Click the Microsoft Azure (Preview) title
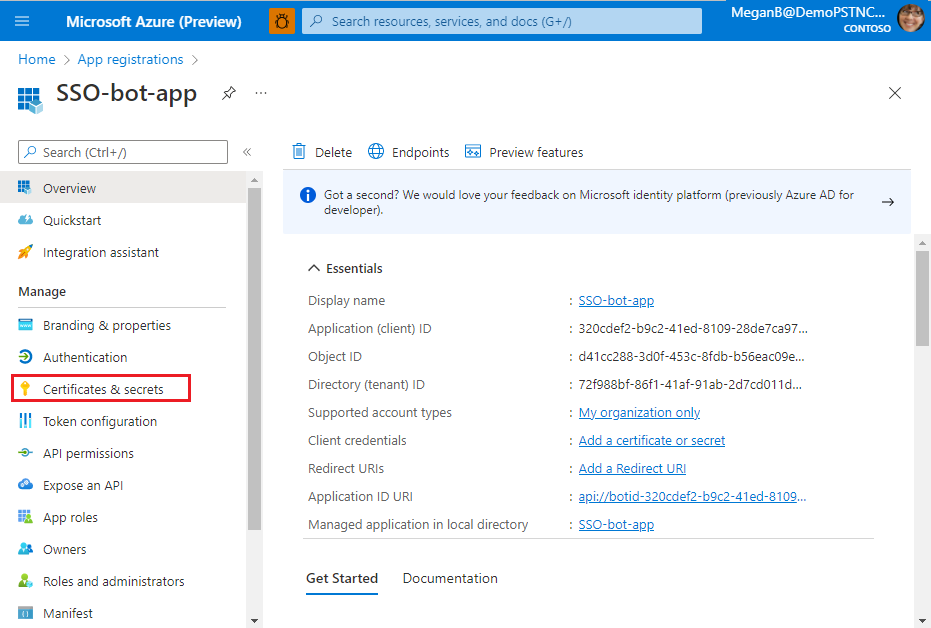This screenshot has height=628, width=931. click(x=154, y=21)
